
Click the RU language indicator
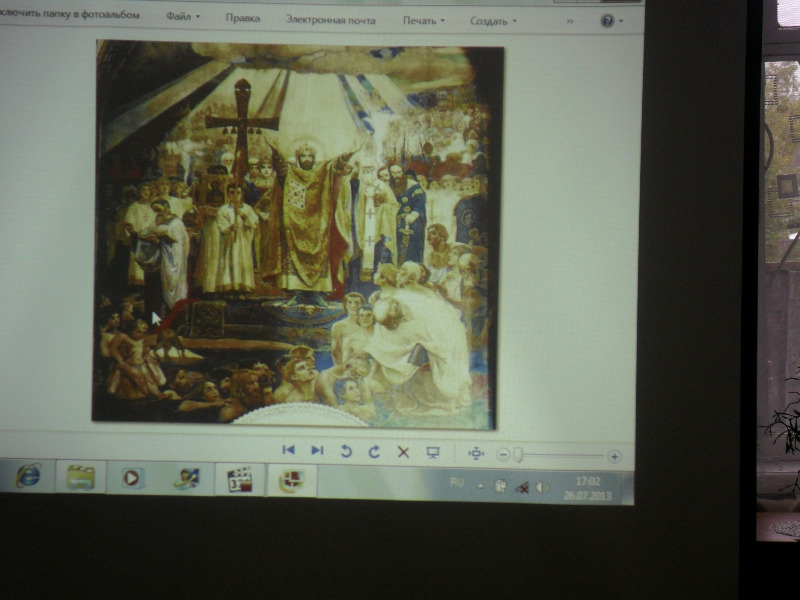(x=457, y=482)
